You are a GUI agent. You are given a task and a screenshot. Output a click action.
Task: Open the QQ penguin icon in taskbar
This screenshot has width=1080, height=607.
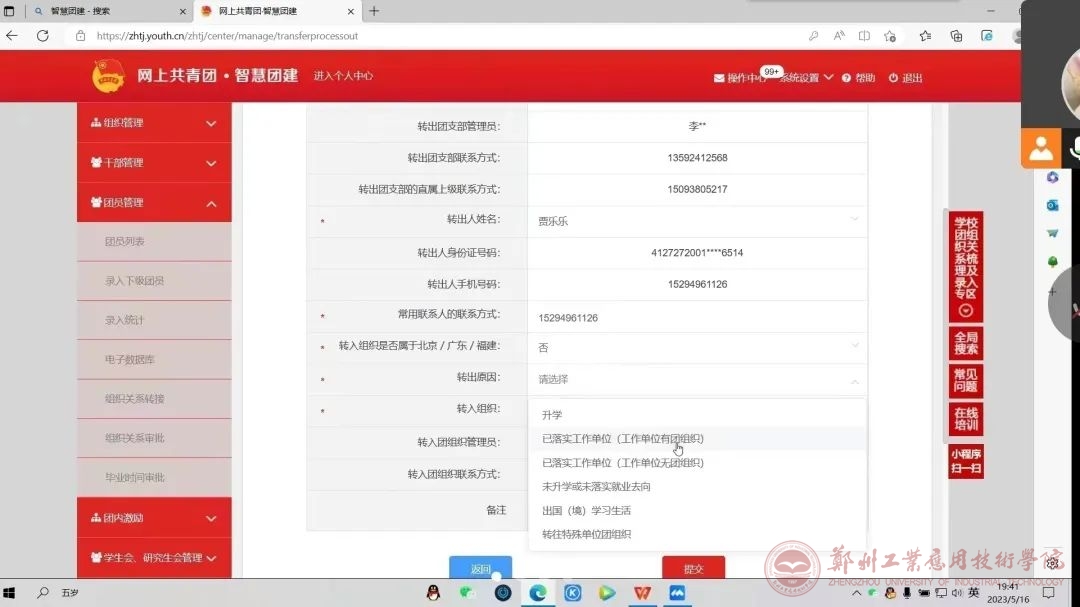[433, 593]
